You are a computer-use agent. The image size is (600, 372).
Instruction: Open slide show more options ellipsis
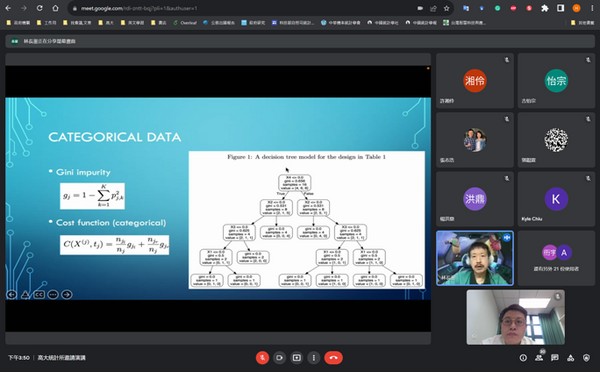coord(53,294)
